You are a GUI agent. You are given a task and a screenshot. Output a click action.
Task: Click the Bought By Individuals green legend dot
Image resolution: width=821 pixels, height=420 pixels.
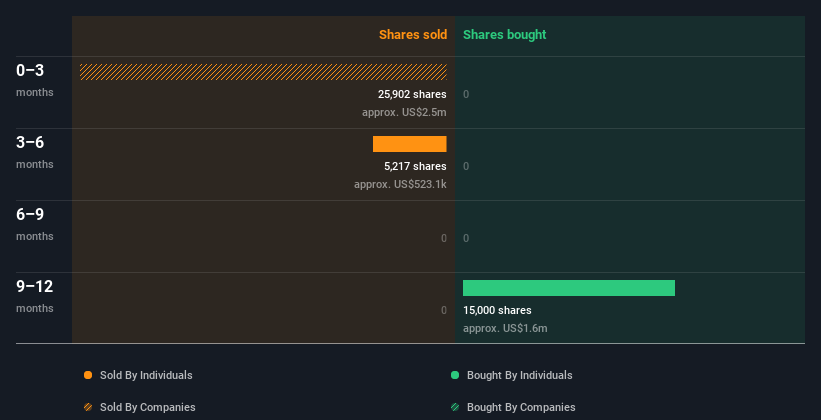(455, 375)
